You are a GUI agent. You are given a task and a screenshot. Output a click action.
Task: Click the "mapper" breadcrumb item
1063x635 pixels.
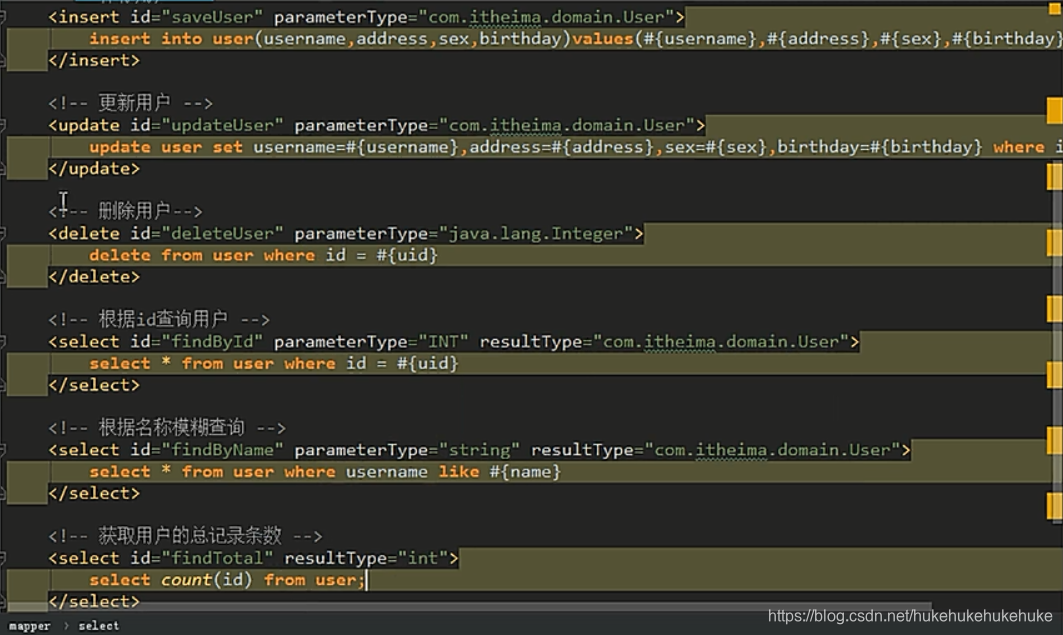30,626
